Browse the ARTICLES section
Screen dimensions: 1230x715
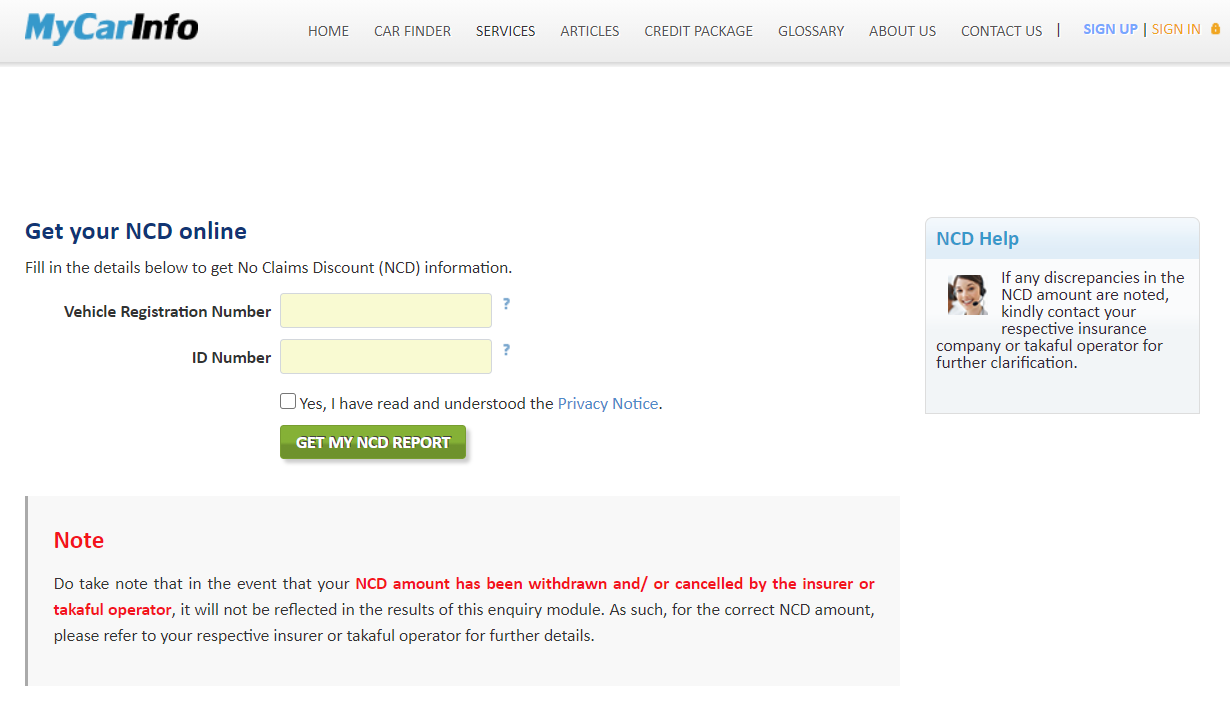click(589, 31)
